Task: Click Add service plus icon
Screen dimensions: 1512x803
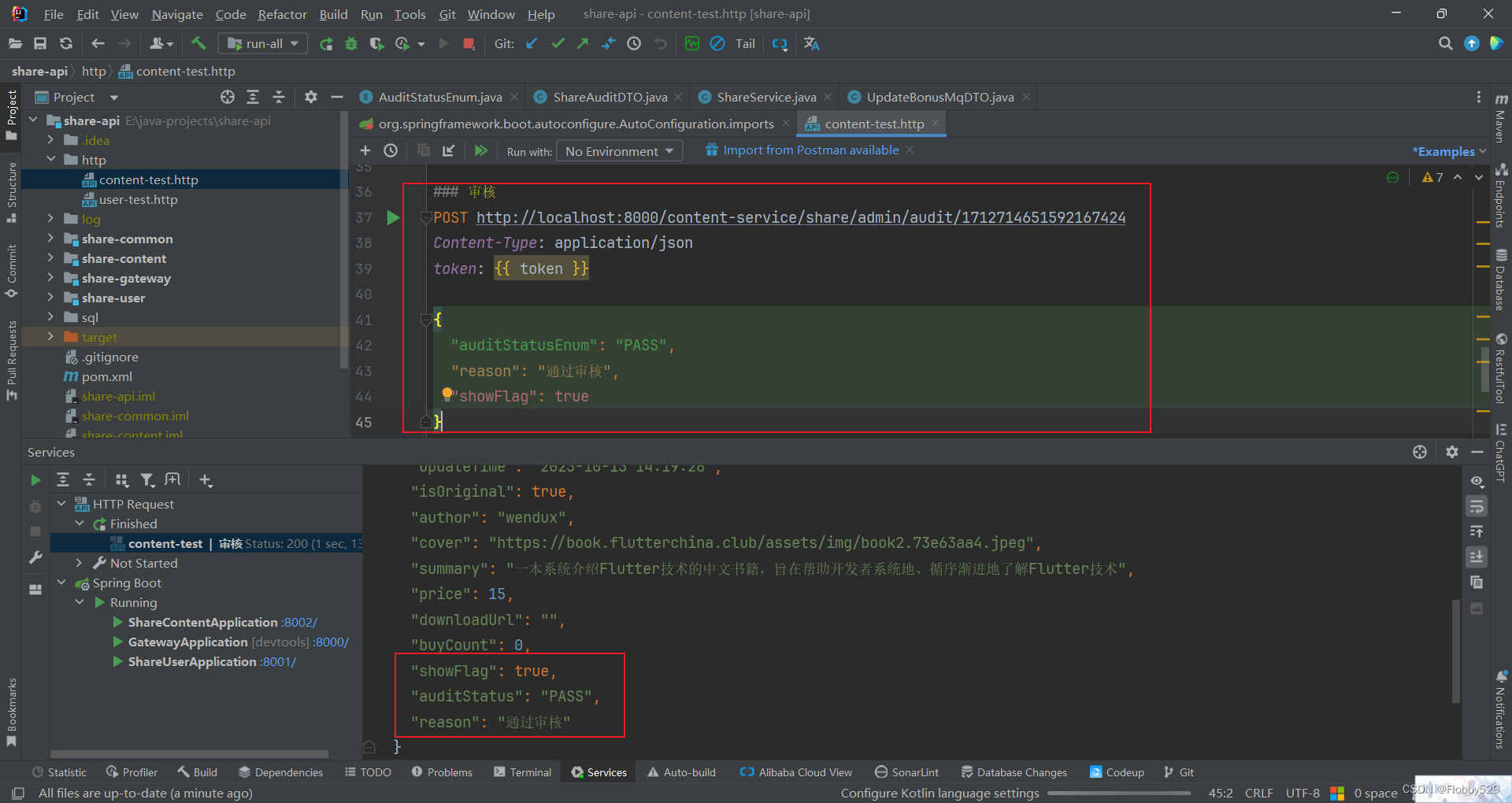Action: click(206, 480)
